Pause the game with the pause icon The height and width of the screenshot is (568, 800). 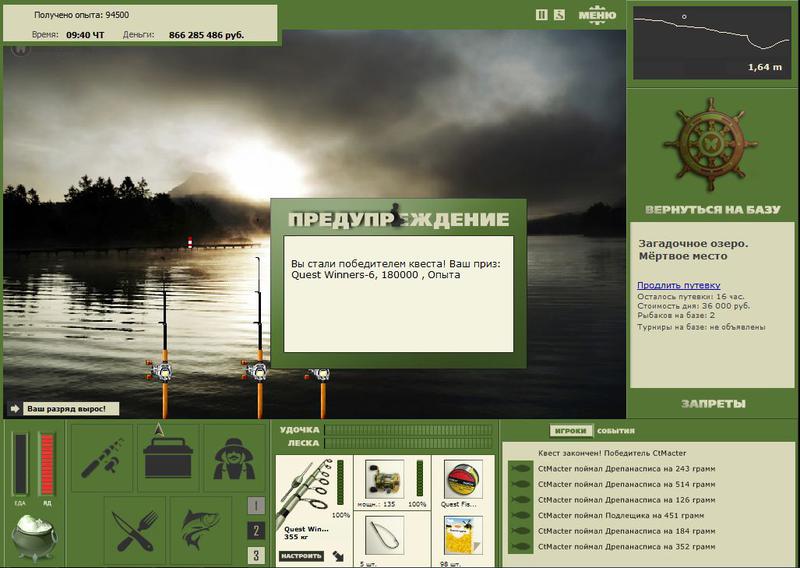(541, 15)
